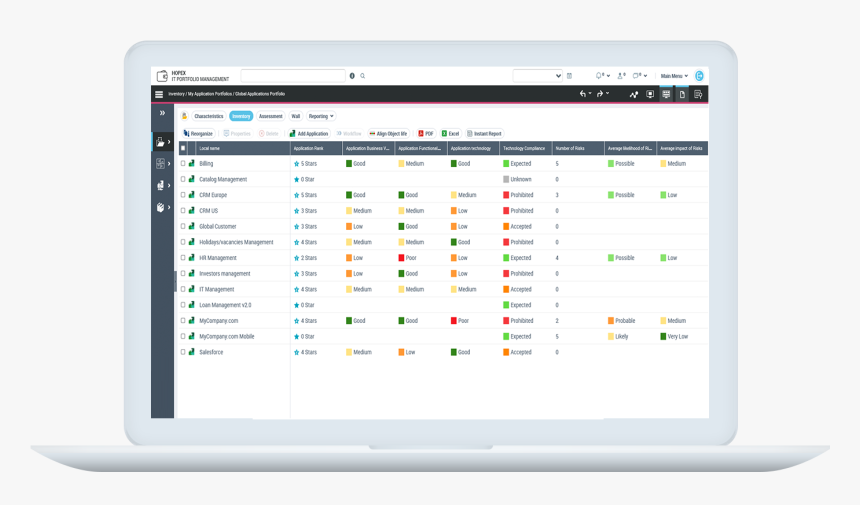Image resolution: width=860 pixels, height=505 pixels.
Task: Click the gray Unknown swatch in Catalog Management row
Action: pos(506,179)
